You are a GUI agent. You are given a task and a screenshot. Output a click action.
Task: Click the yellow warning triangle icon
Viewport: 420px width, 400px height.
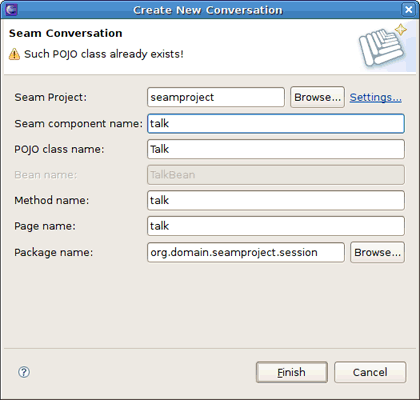pos(14,54)
